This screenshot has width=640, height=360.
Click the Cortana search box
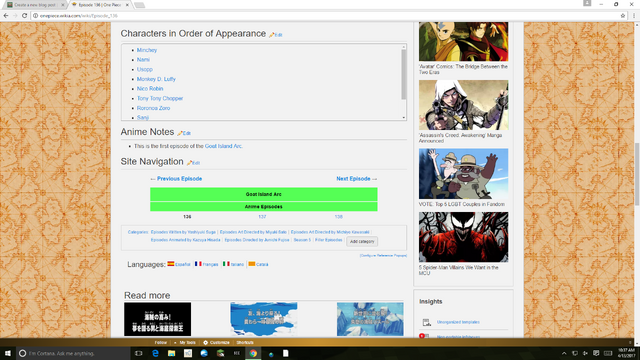point(73,353)
